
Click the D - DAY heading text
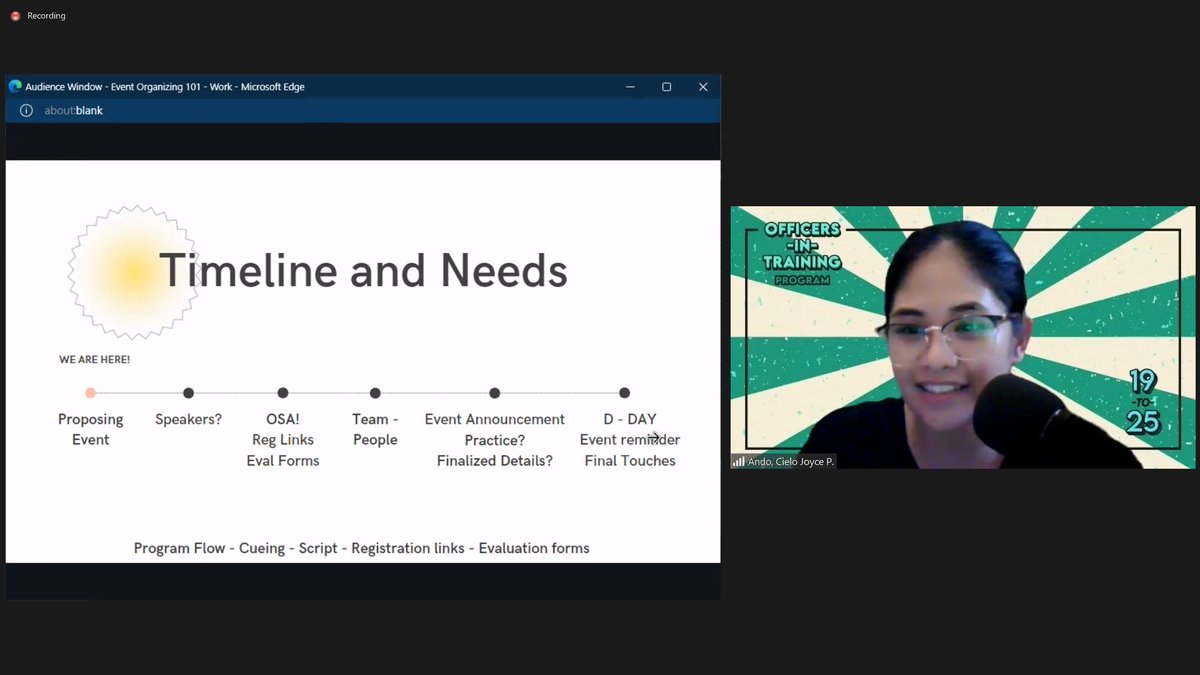pyautogui.click(x=630, y=419)
